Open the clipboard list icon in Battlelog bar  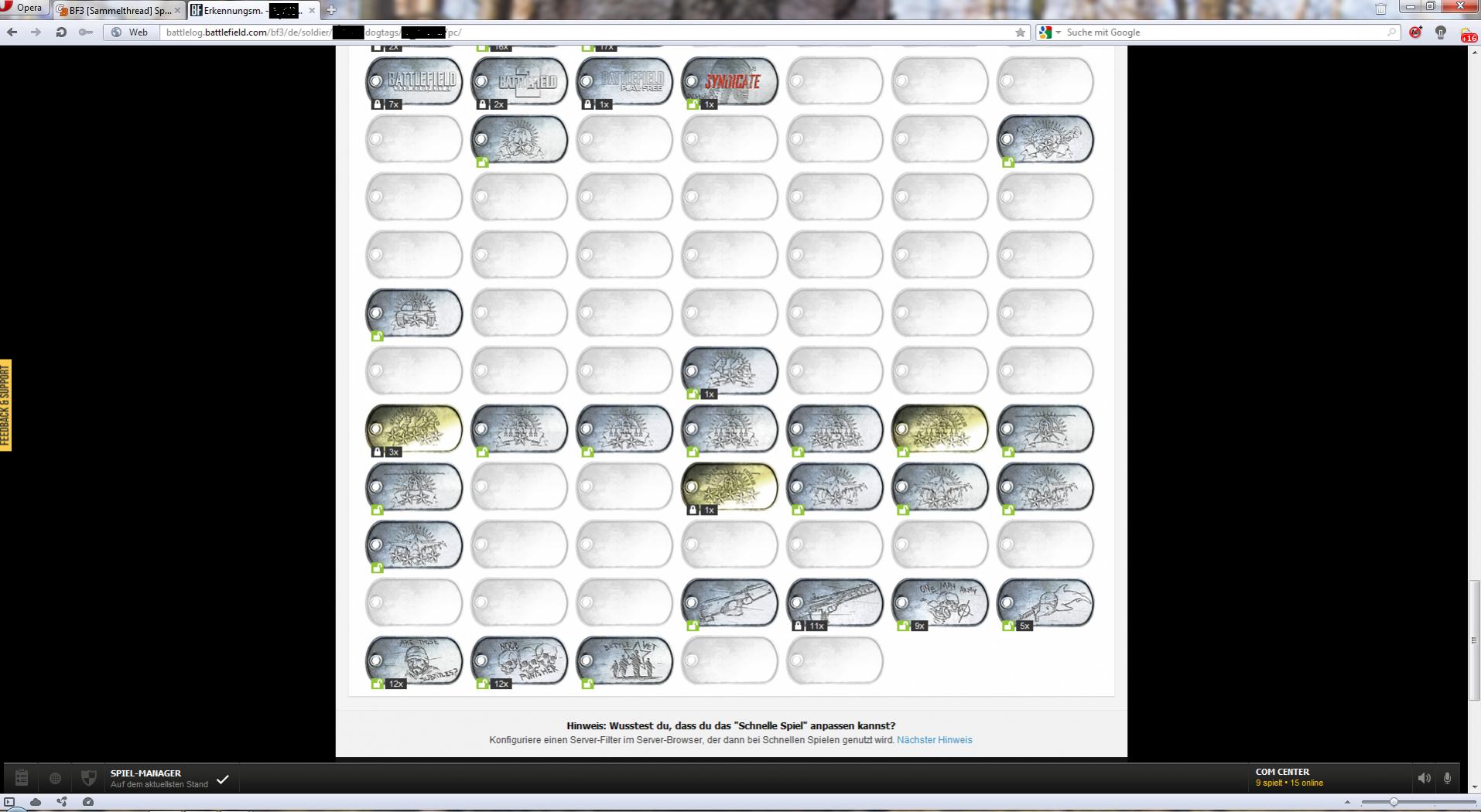click(x=22, y=778)
